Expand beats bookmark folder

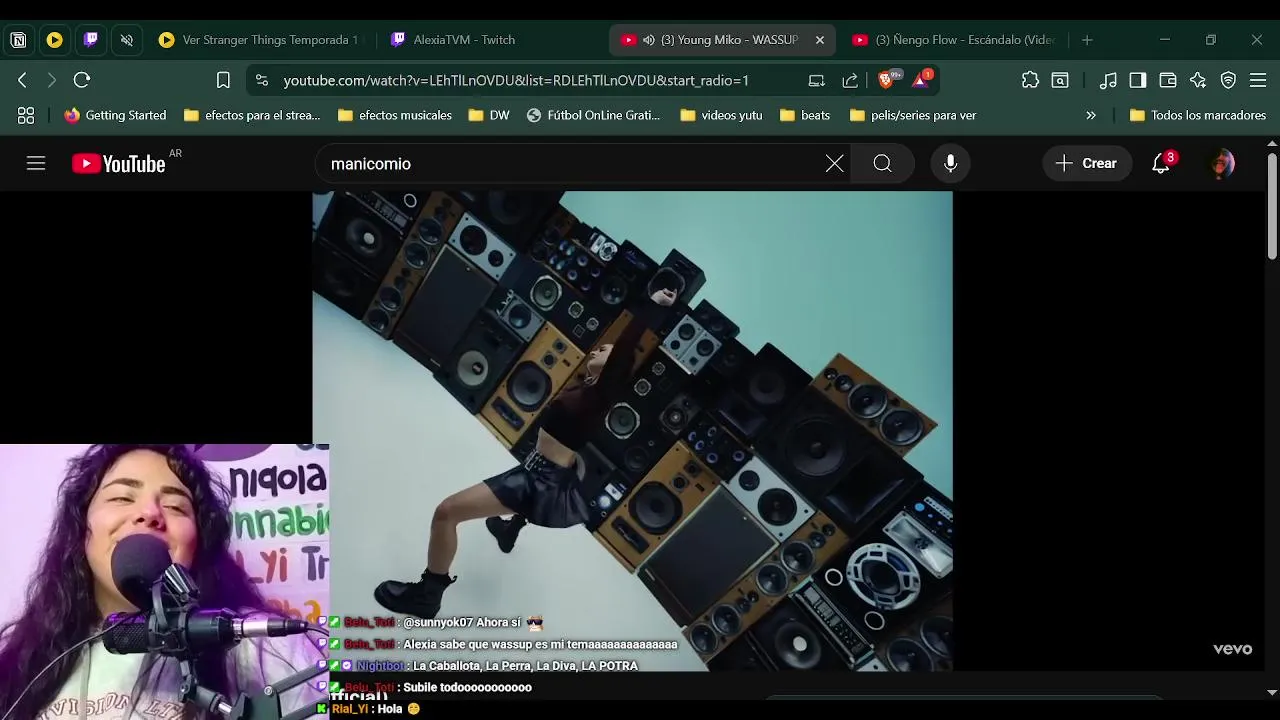pos(804,115)
